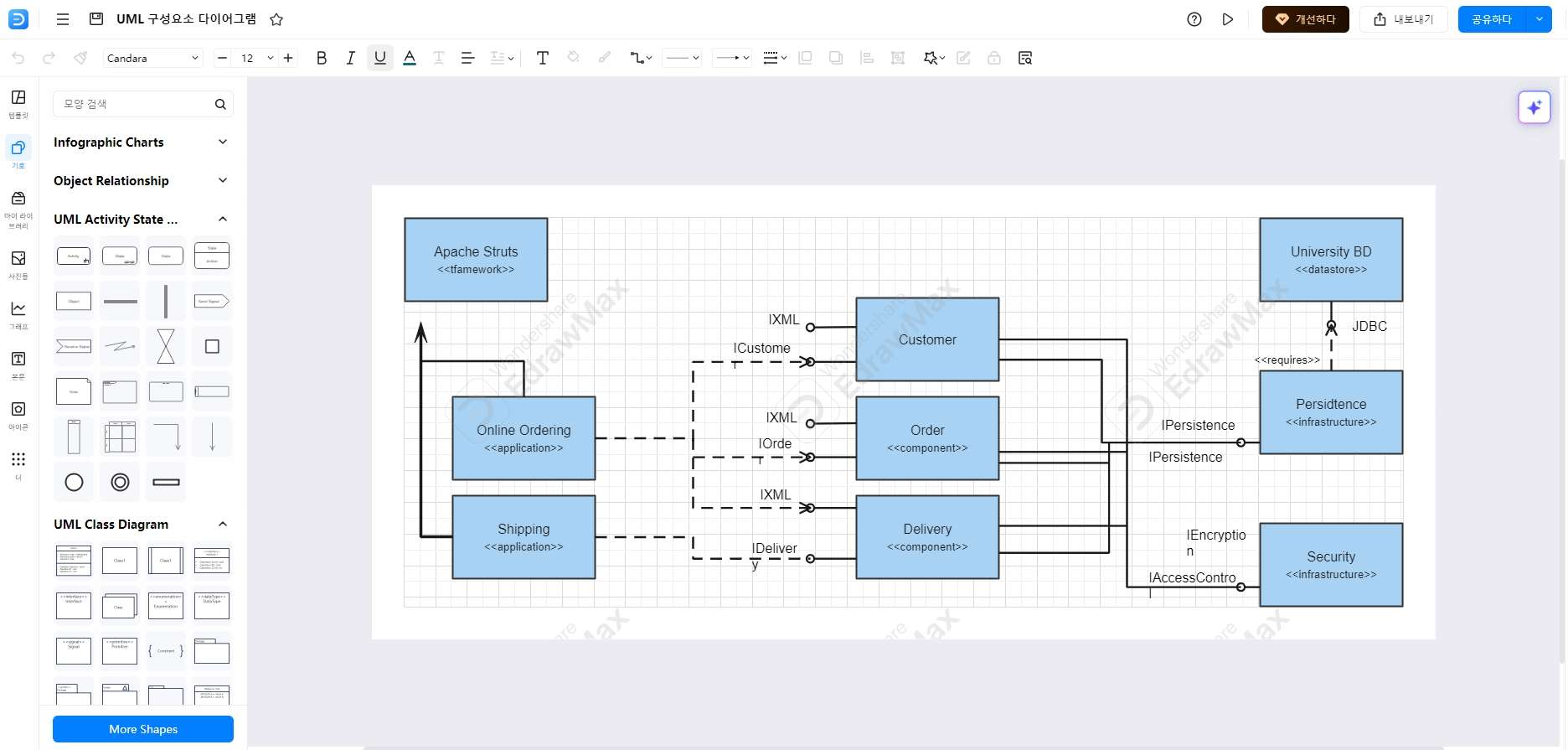Open the Candara font family dropdown
Viewport: 1568px width, 750px height.
tap(153, 58)
